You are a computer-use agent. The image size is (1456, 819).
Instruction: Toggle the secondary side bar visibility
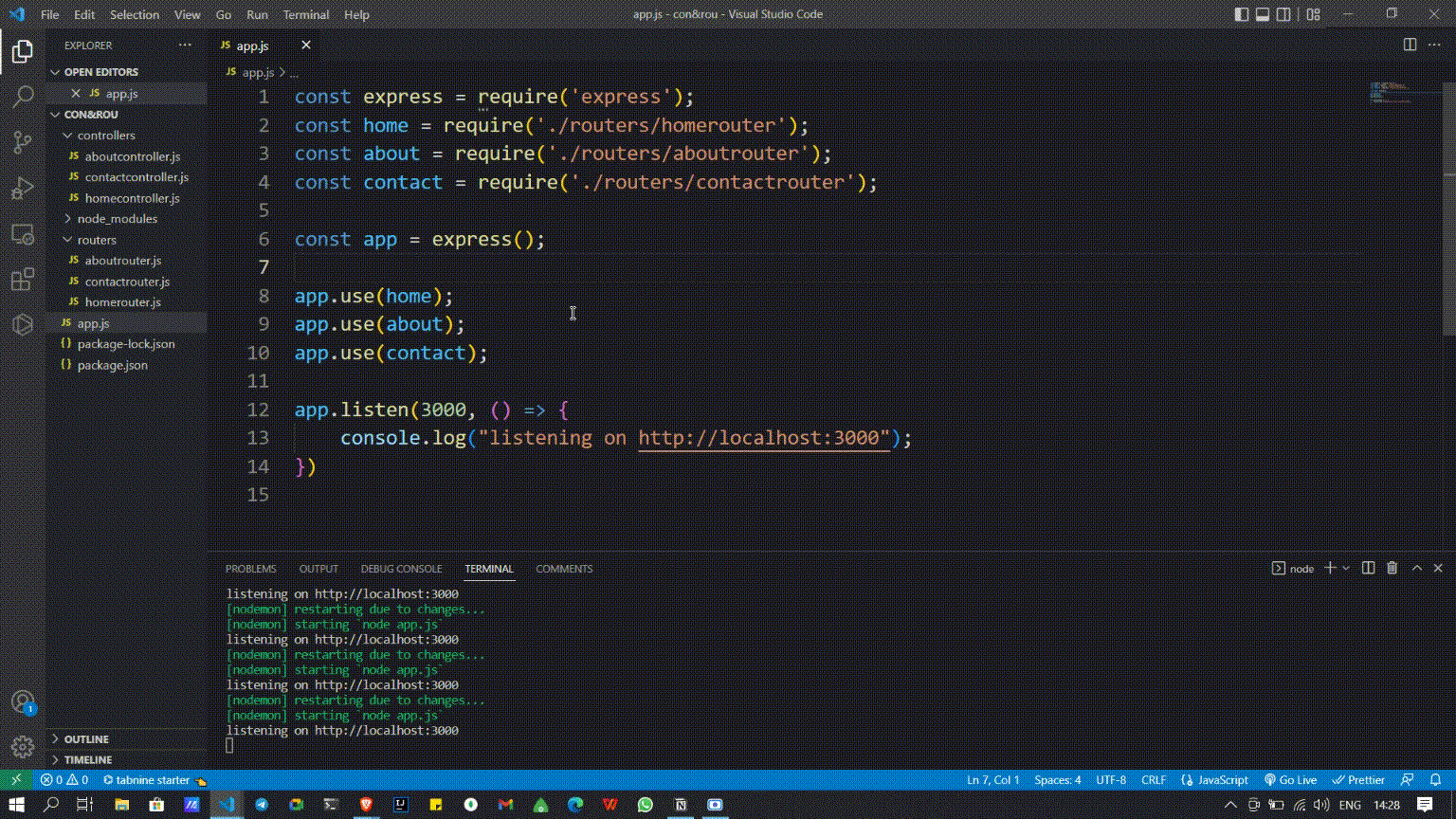(x=1283, y=14)
